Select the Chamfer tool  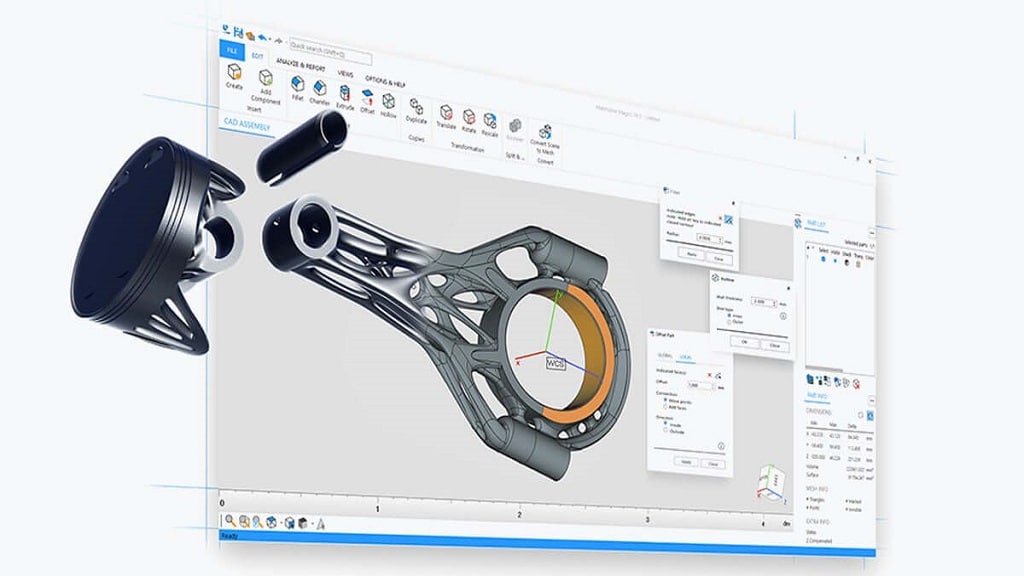click(x=318, y=89)
